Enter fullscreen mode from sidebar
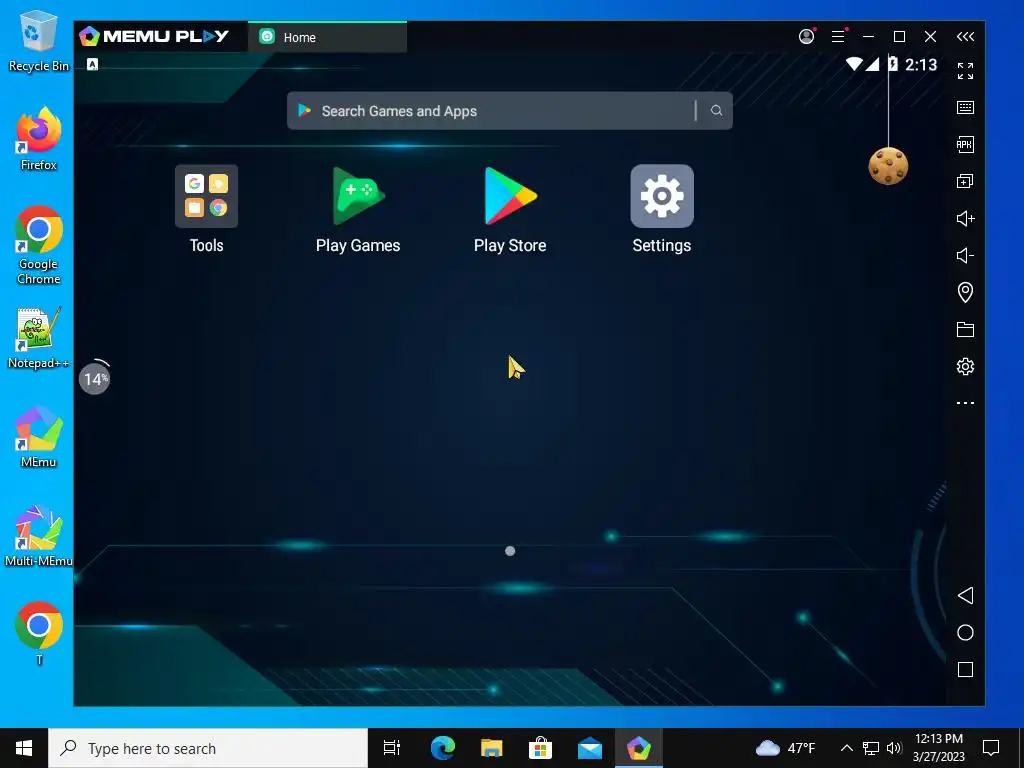The image size is (1024, 768). click(965, 71)
